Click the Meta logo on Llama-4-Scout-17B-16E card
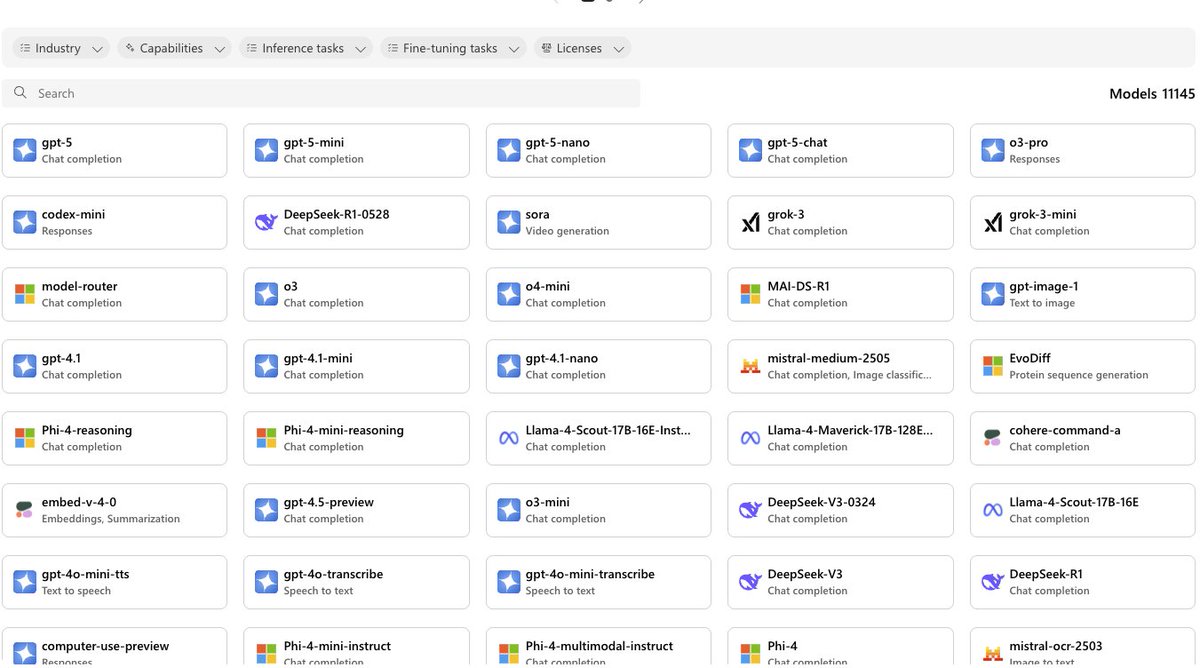1200x668 pixels. pyautogui.click(x=993, y=510)
